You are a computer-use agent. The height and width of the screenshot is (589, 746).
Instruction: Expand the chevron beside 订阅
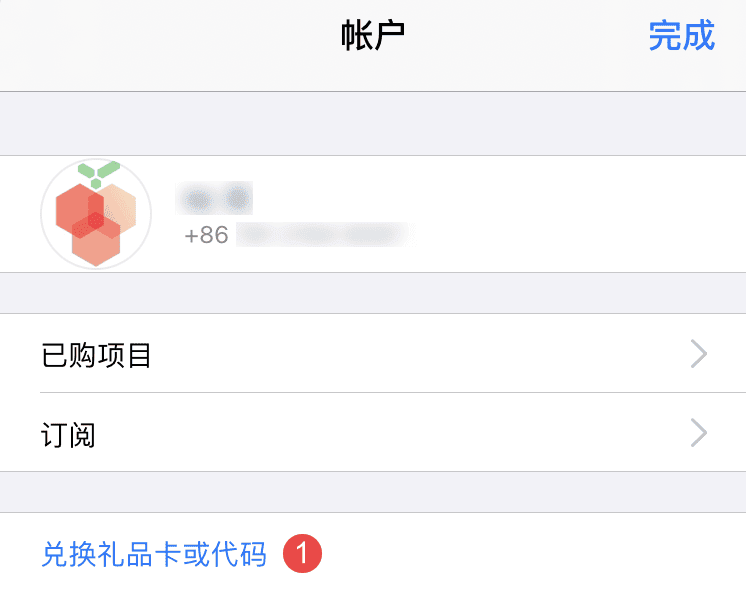pos(699,433)
